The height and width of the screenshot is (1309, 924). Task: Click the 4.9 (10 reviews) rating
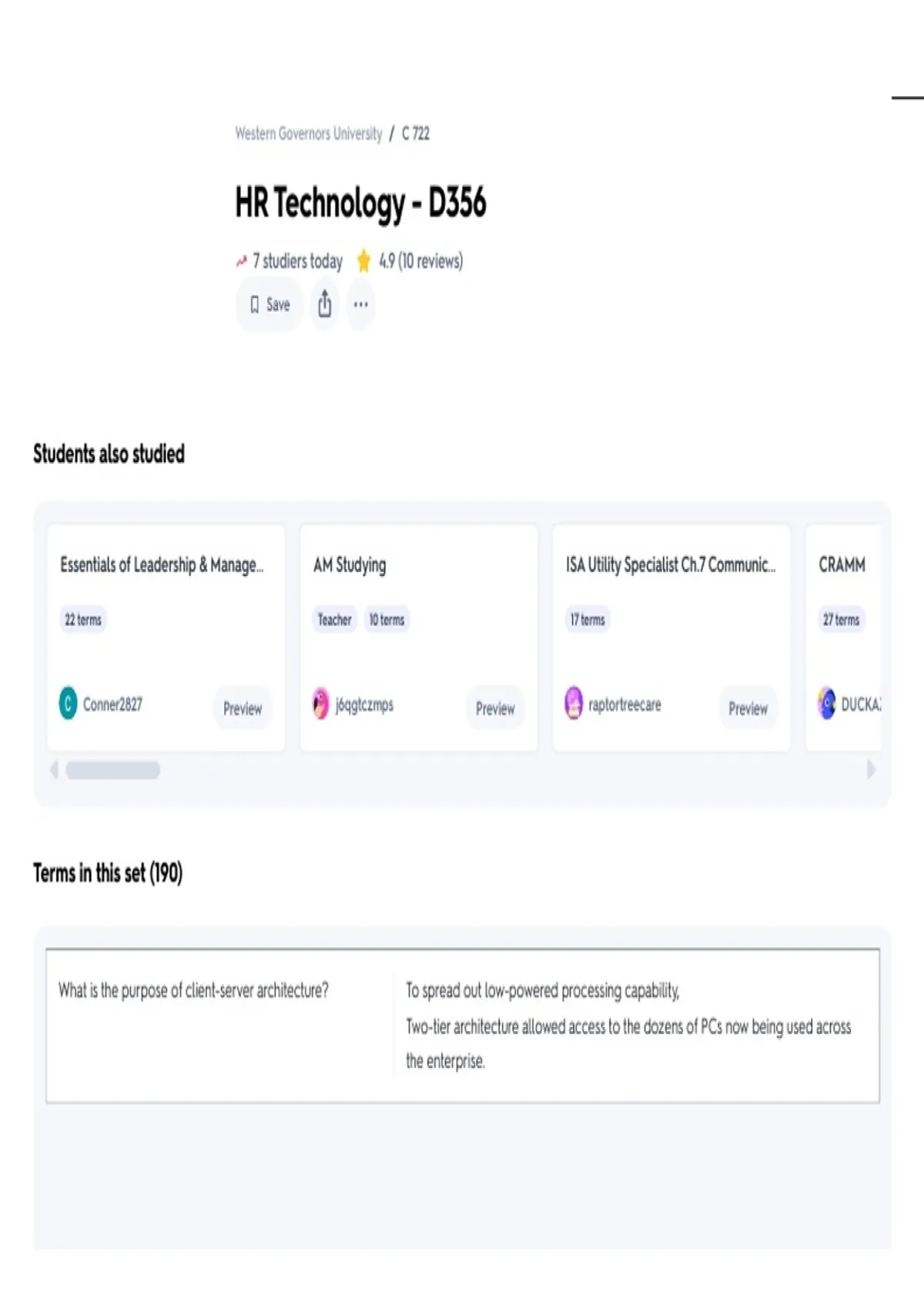point(420,261)
